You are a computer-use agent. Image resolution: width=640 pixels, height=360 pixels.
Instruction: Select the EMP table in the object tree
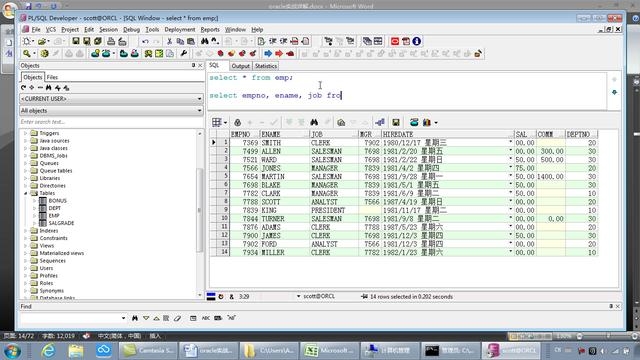coord(54,216)
